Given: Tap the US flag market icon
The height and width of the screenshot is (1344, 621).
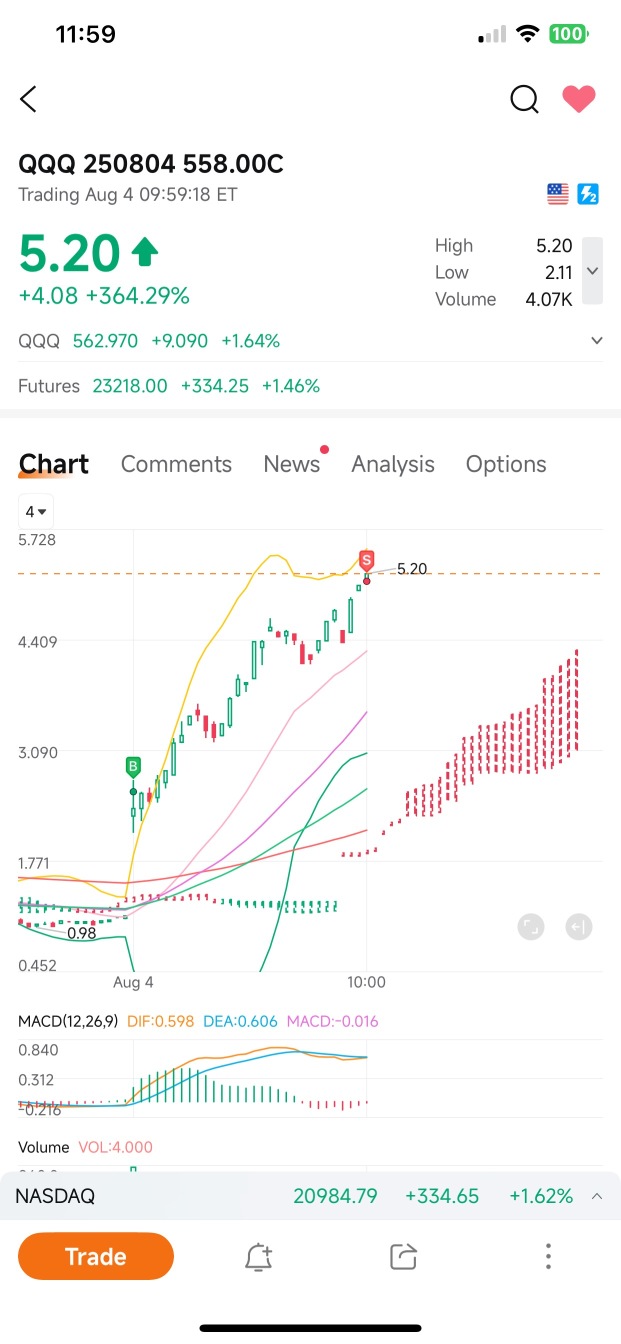Looking at the screenshot, I should (x=558, y=195).
